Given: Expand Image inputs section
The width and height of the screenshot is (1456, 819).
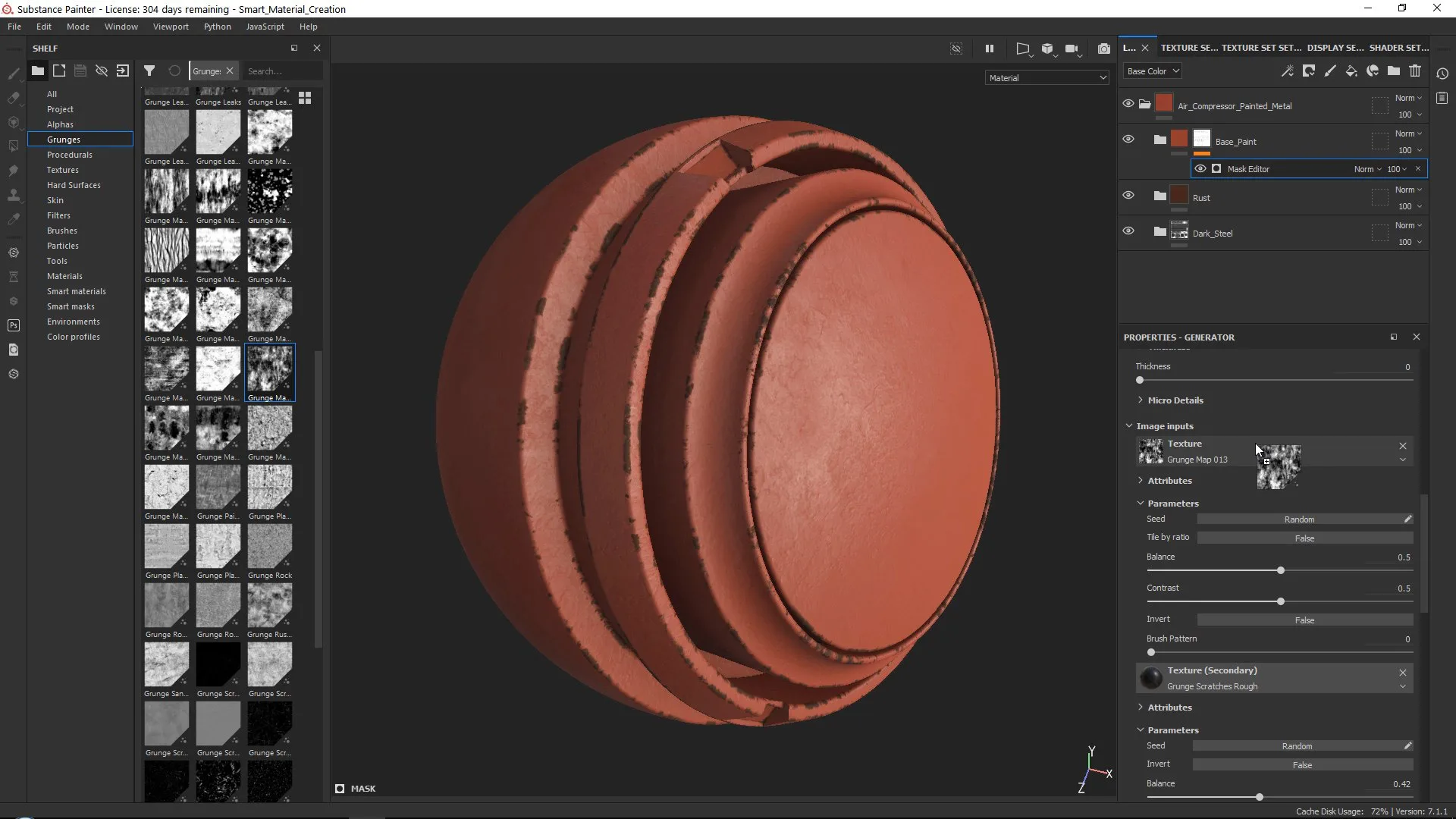Looking at the screenshot, I should coord(1165,426).
